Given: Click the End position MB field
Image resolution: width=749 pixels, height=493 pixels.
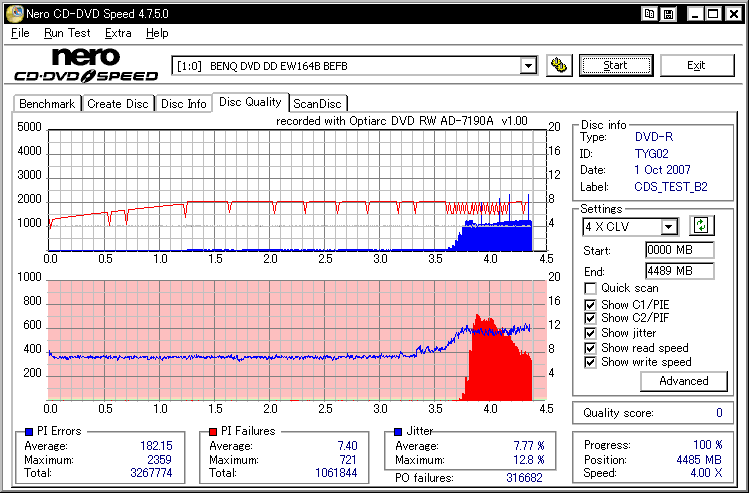Looking at the screenshot, I should point(680,271).
